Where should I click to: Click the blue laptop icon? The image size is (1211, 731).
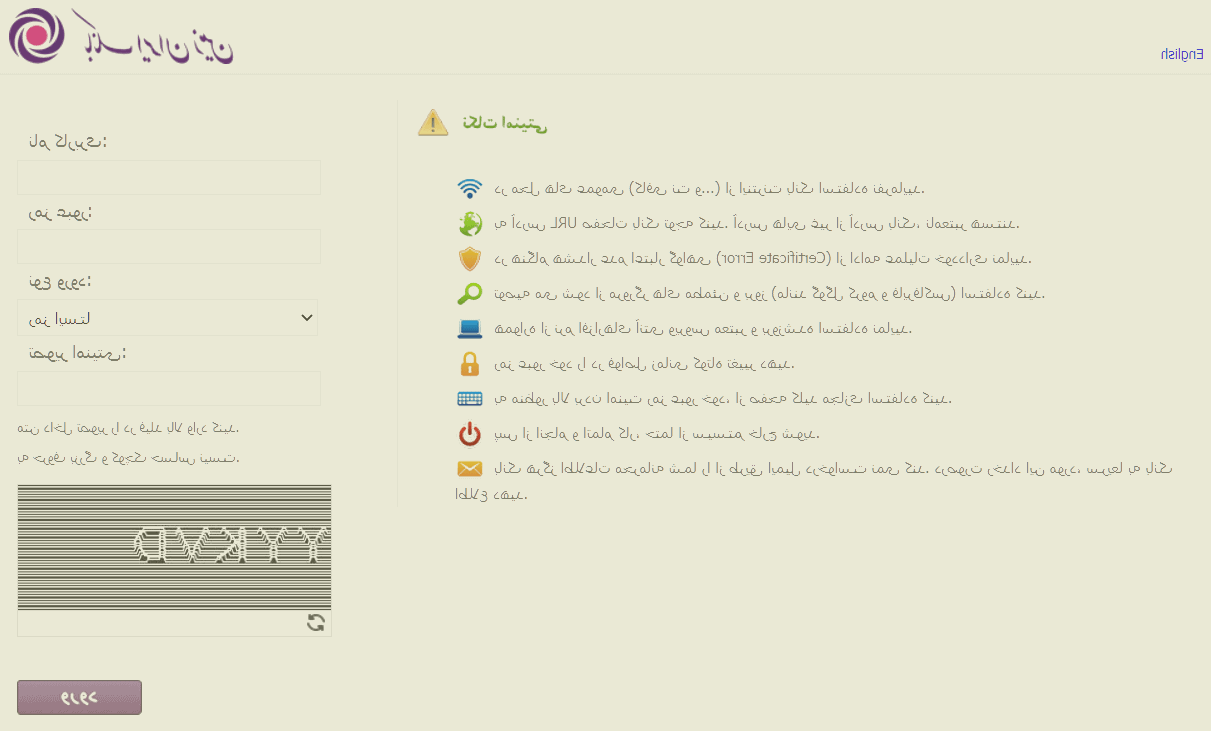[x=470, y=328]
